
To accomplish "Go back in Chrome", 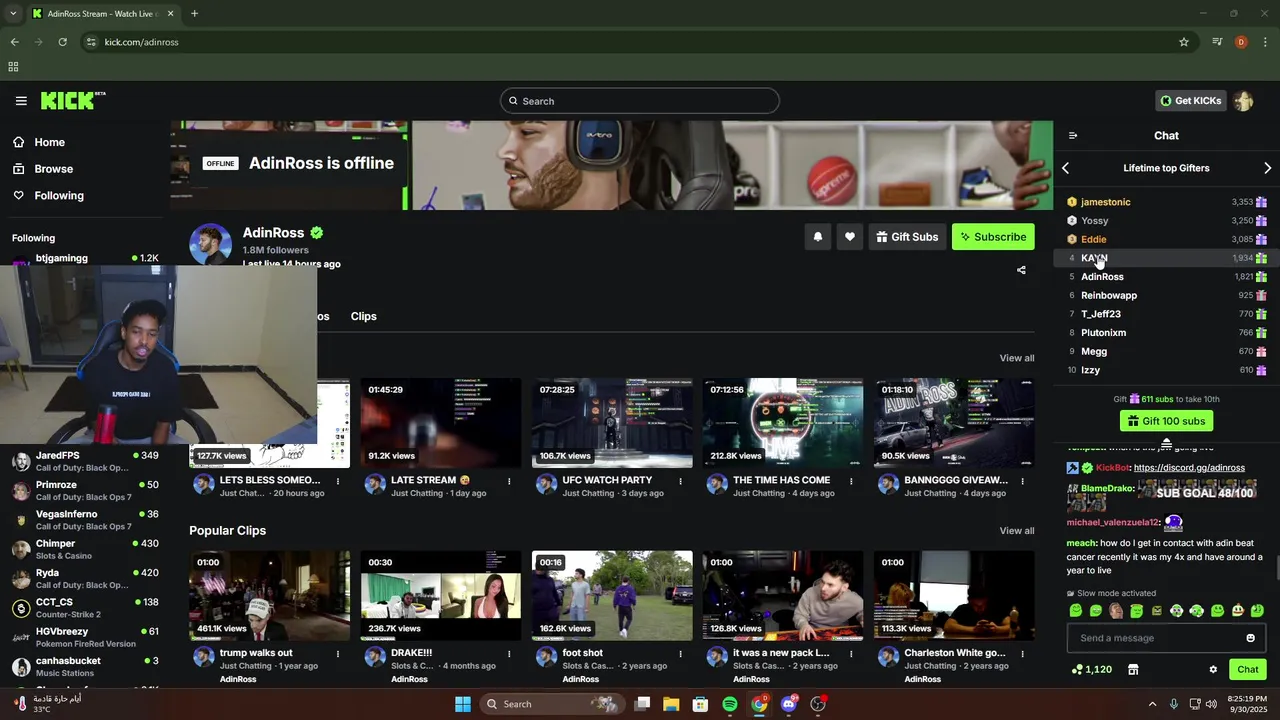I will pyautogui.click(x=14, y=42).
